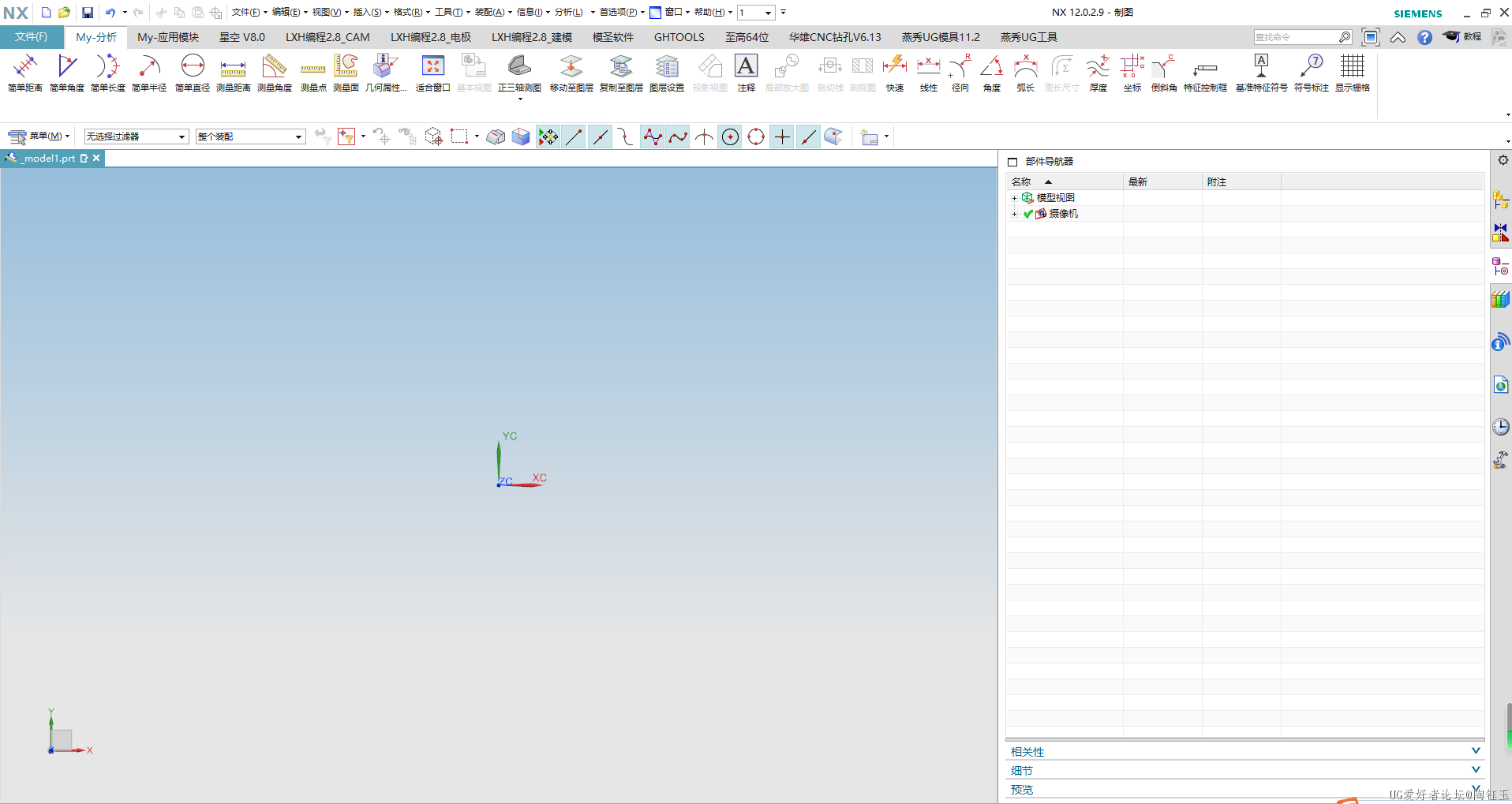
Task: Toggle full screen mode button
Action: pyautogui.click(x=1371, y=37)
